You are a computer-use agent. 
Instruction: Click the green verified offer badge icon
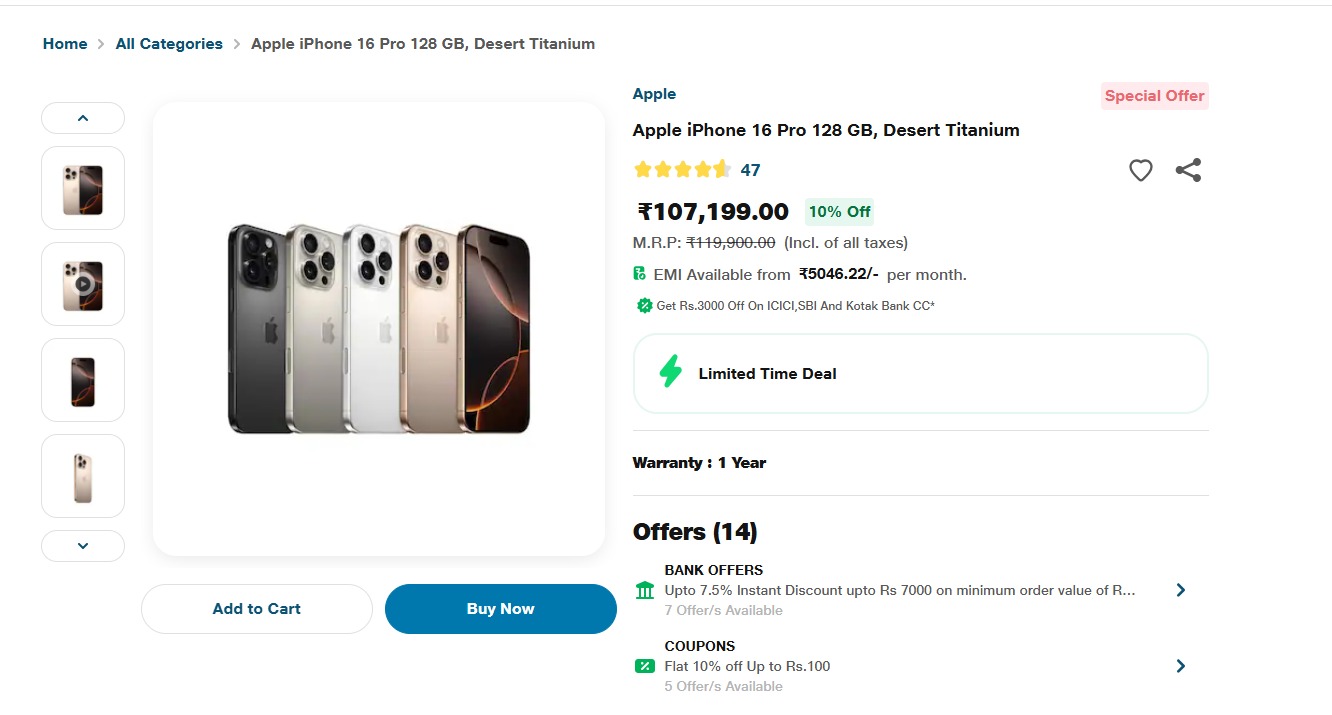[645, 306]
